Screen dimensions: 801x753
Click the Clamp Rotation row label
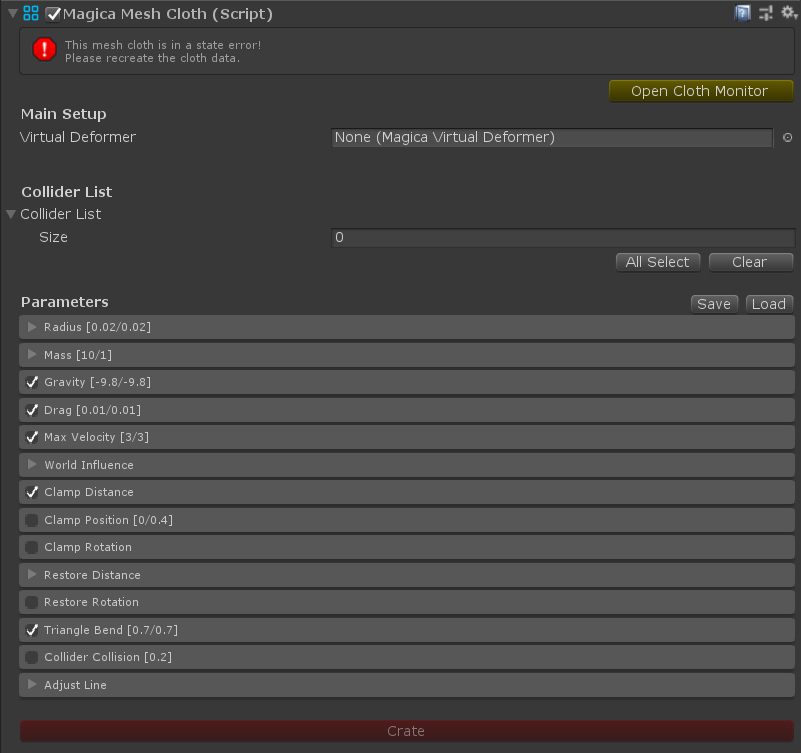tap(88, 547)
